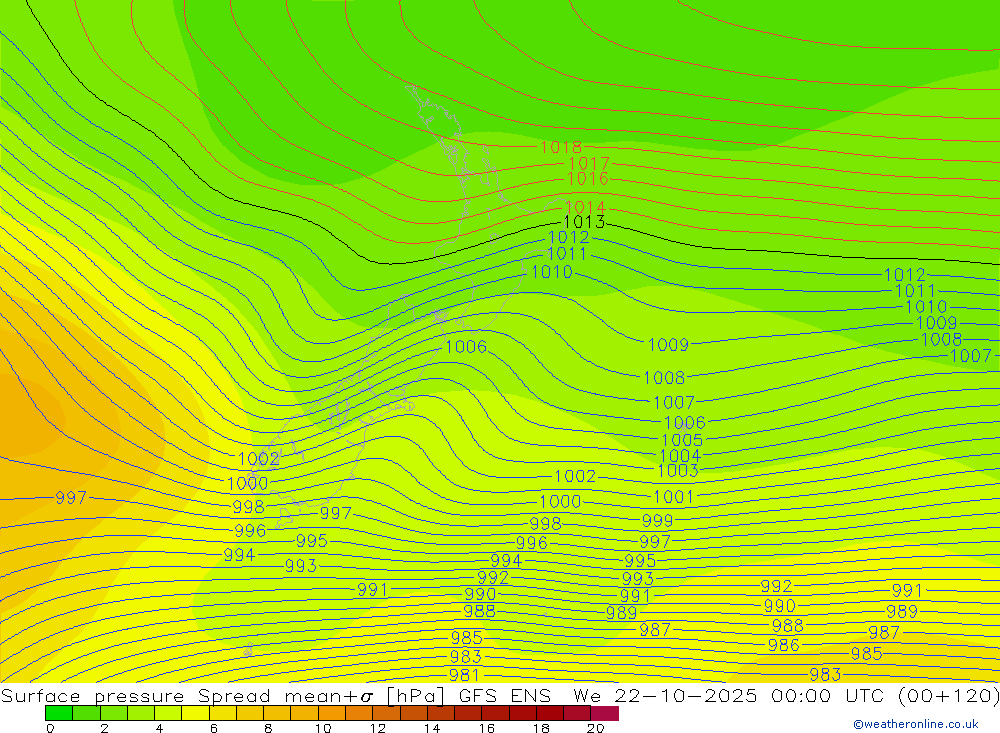This screenshot has width=1000, height=733.
Task: Select the 1016 pressure contour label
Action: 587,179
